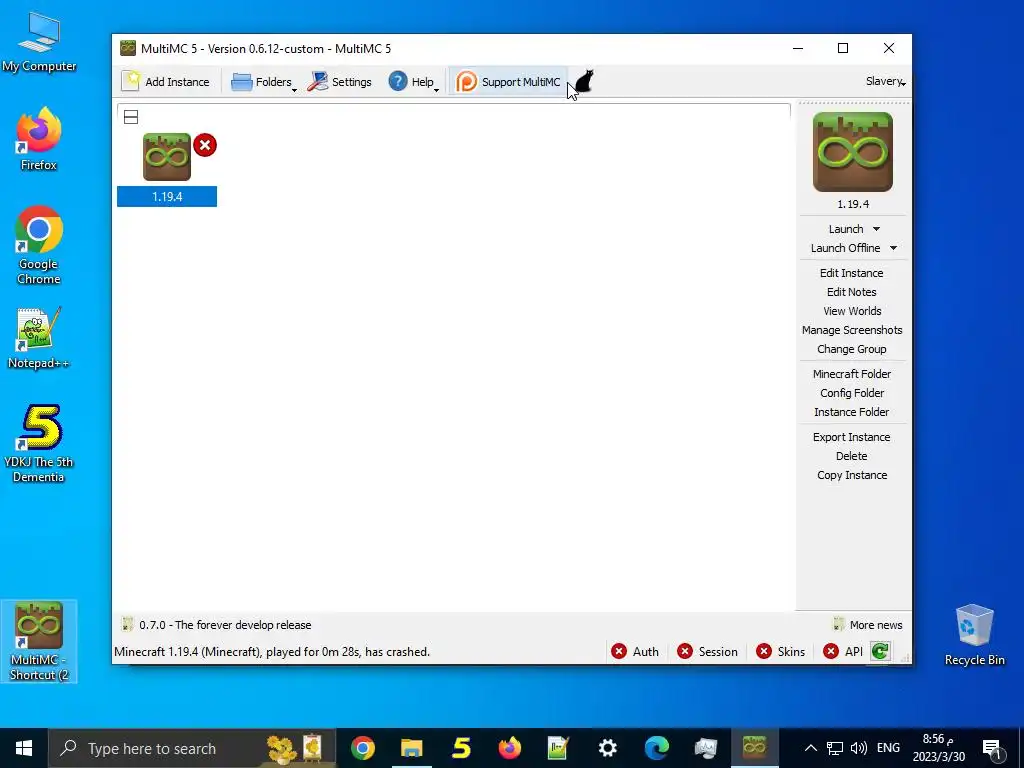
Task: Click the large 1.19.4 instance icon in sidebar
Action: tap(852, 152)
